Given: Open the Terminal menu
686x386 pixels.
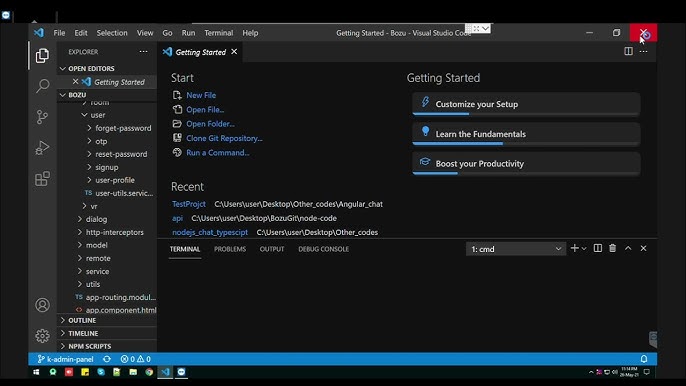Looking at the screenshot, I should 218,33.
